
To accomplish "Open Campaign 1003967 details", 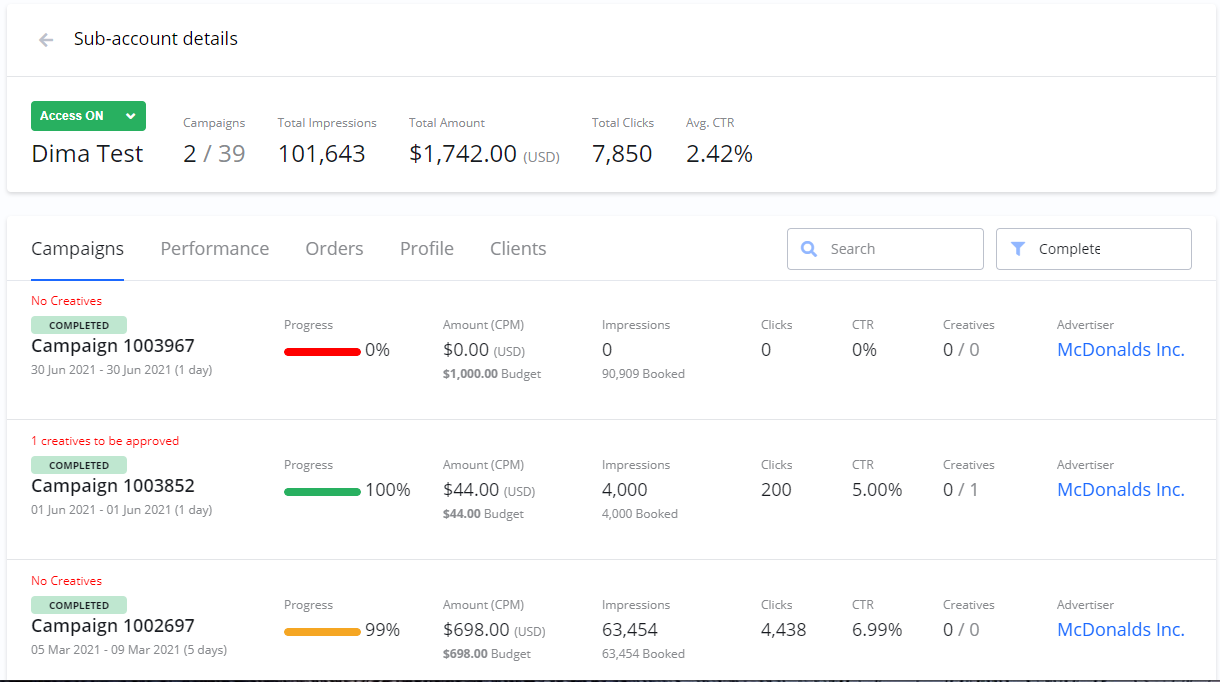I will pos(113,346).
